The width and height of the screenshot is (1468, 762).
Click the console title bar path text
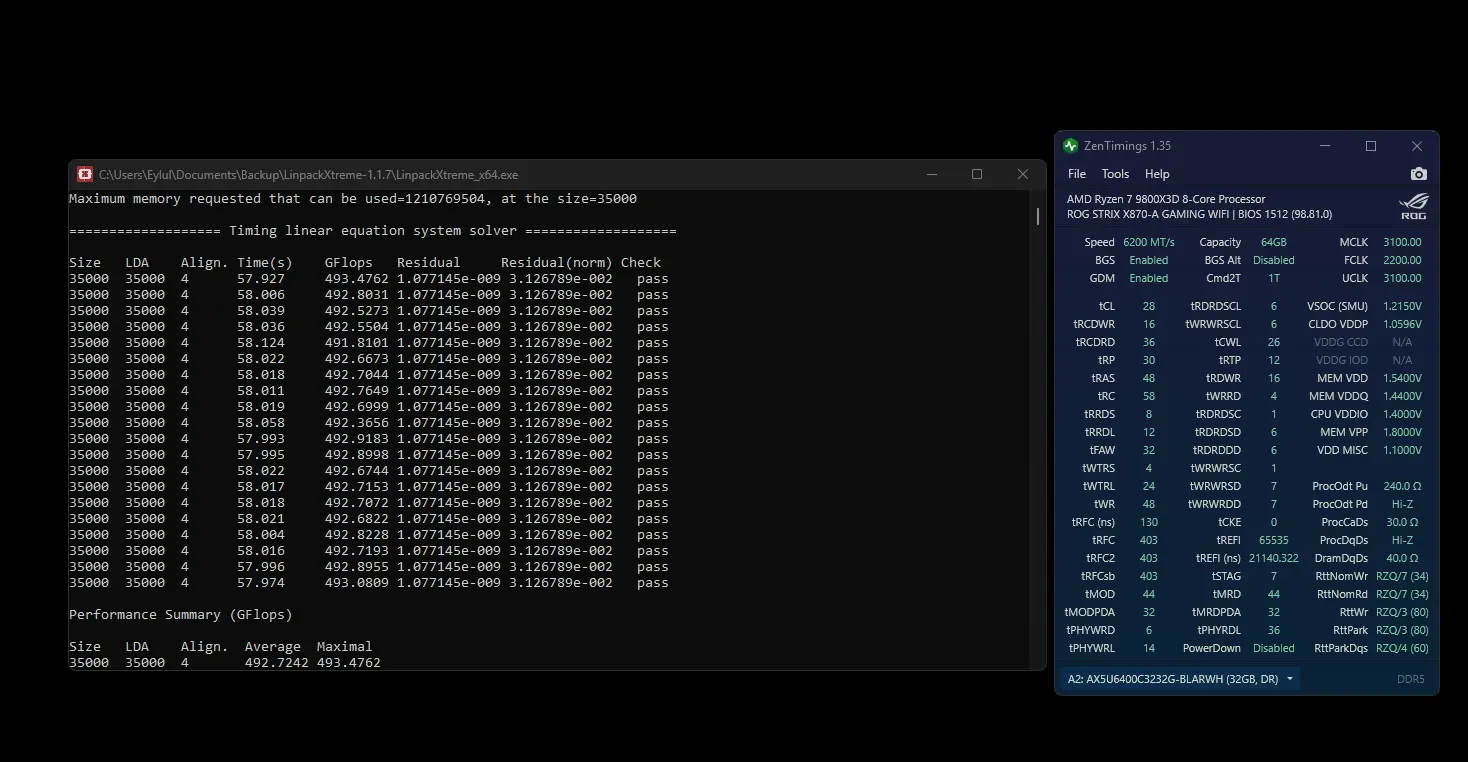tap(308, 175)
